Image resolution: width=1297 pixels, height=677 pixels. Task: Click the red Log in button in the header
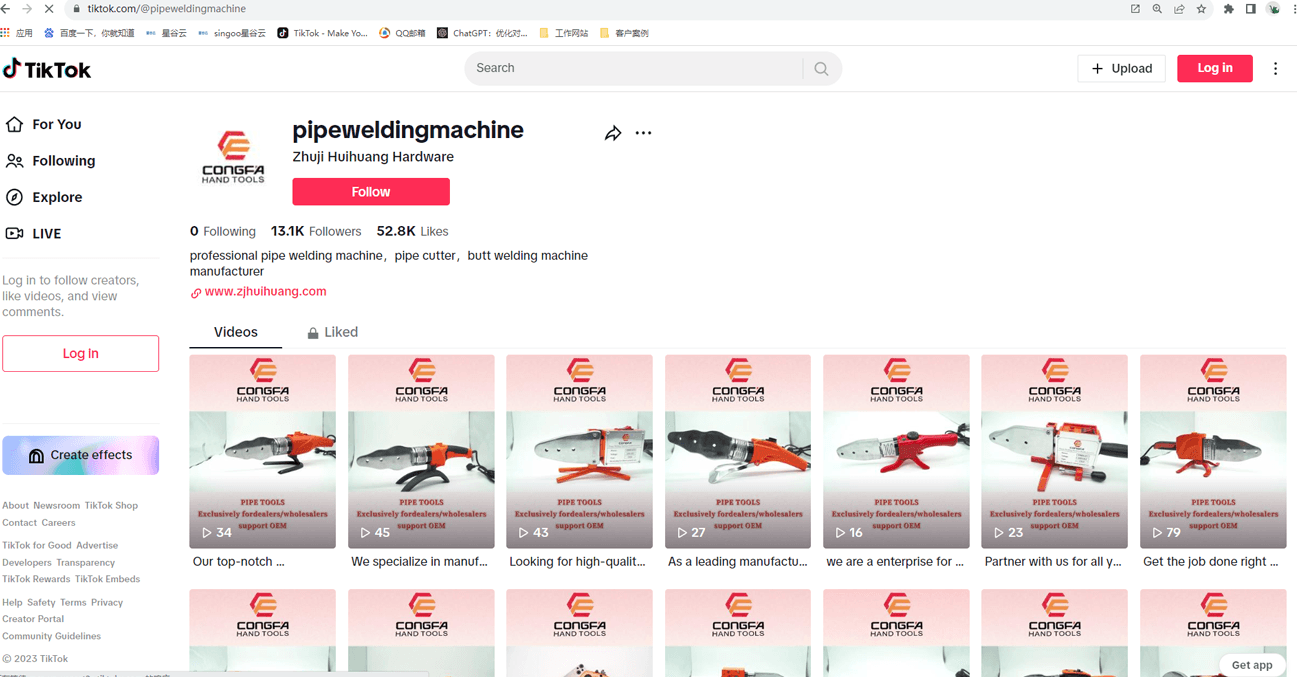click(1214, 68)
